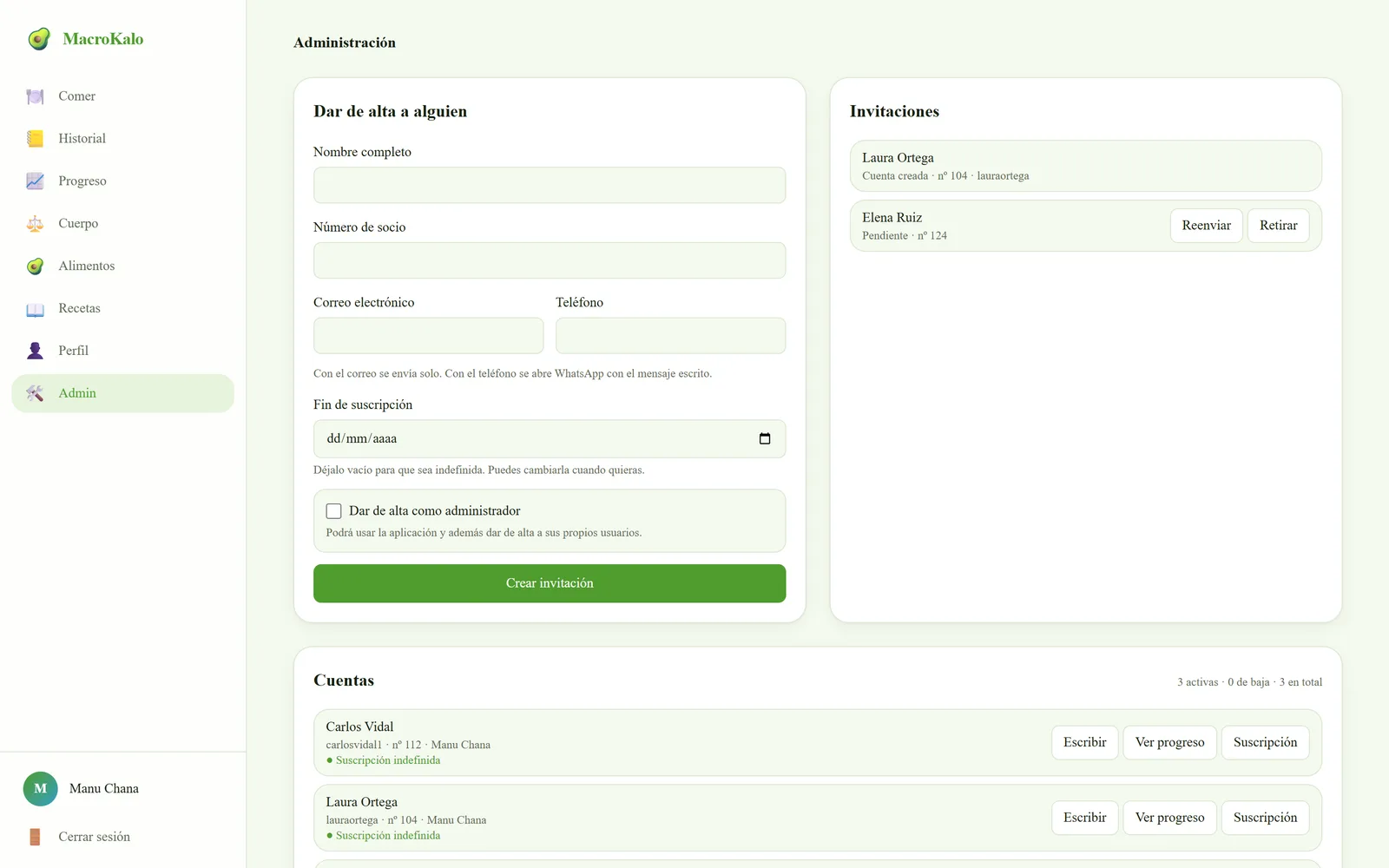This screenshot has height=868, width=1389.
Task: Click Ver progreso for Carlos Vidal
Action: pyautogui.click(x=1169, y=742)
